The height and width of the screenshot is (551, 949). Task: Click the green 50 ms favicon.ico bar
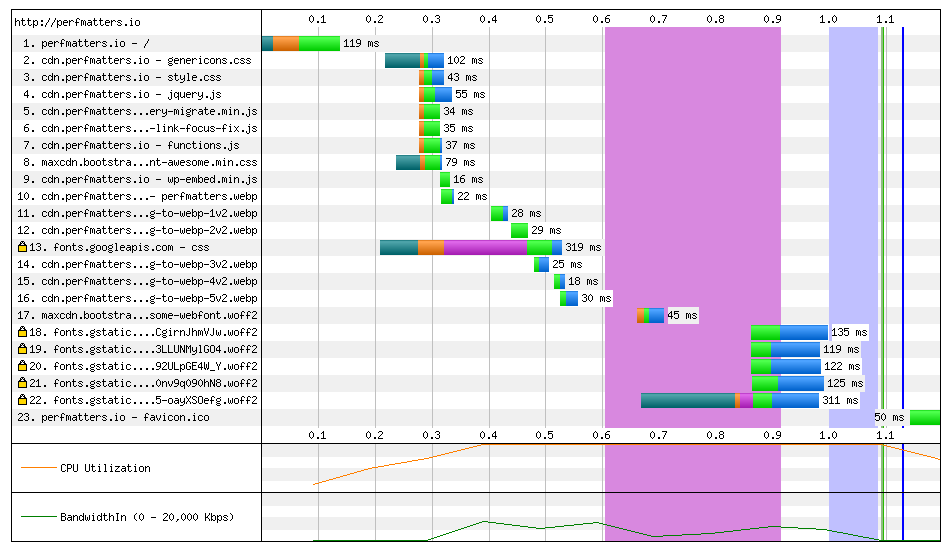pyautogui.click(x=925, y=417)
